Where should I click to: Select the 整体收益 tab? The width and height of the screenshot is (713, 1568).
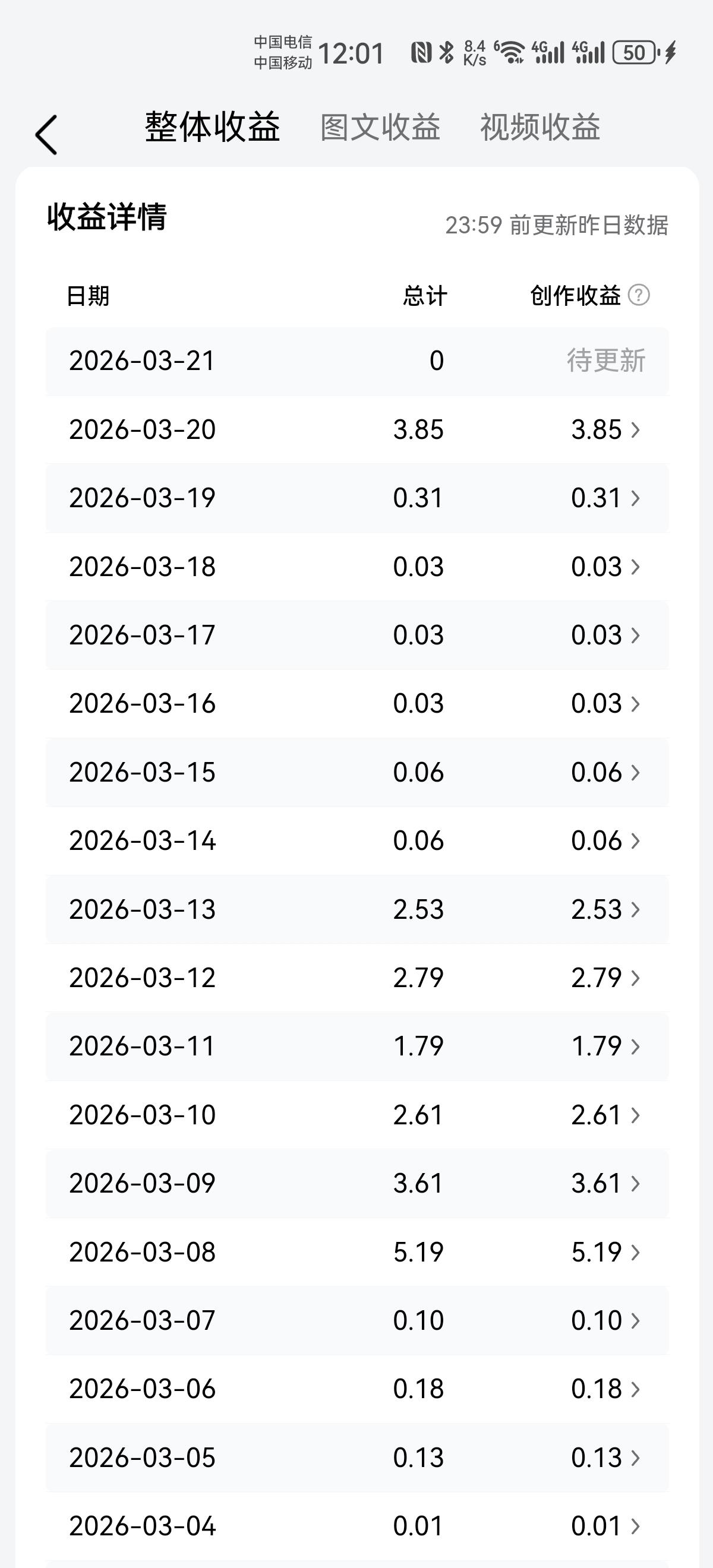(x=213, y=127)
